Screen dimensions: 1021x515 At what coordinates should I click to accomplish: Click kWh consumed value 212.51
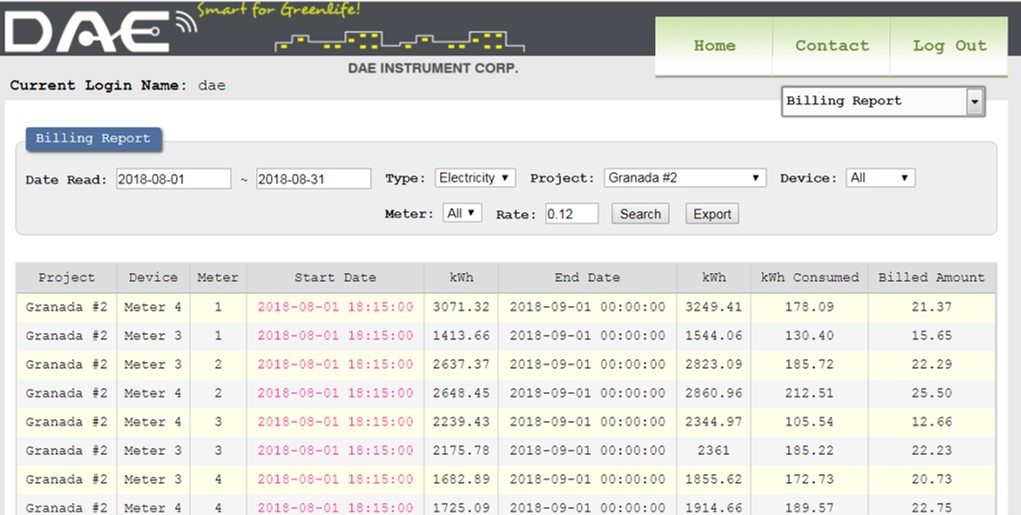tap(809, 393)
